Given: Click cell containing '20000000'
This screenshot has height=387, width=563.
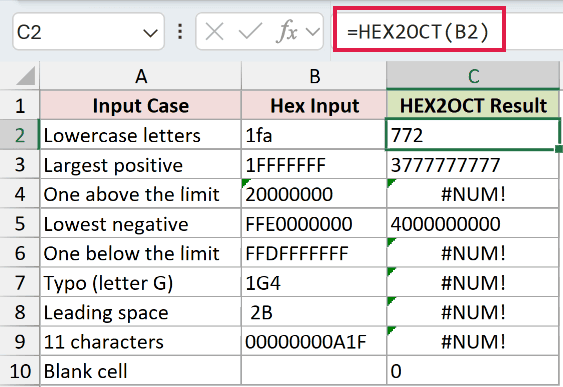Looking at the screenshot, I should pyautogui.click(x=314, y=194).
